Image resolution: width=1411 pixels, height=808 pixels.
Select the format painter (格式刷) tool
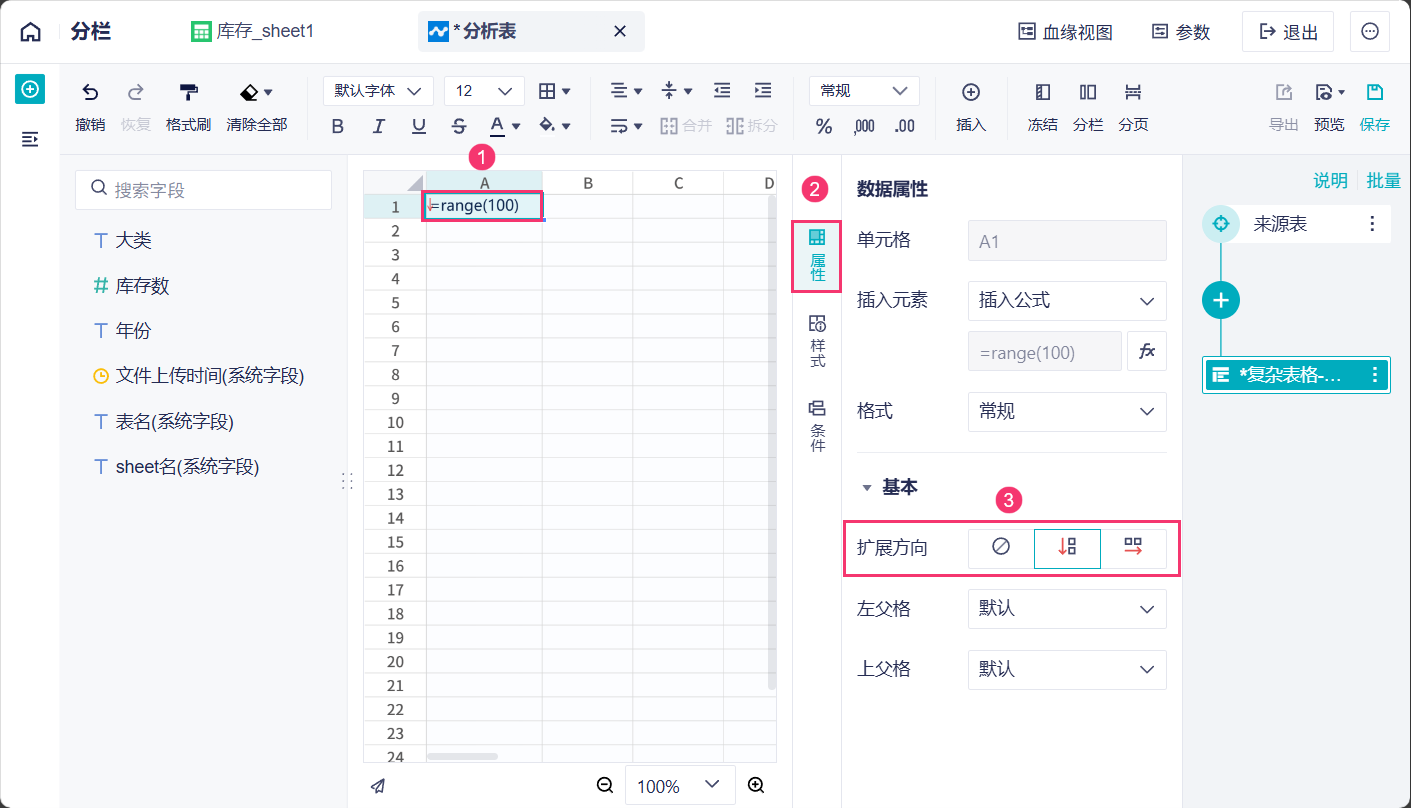pos(188,108)
